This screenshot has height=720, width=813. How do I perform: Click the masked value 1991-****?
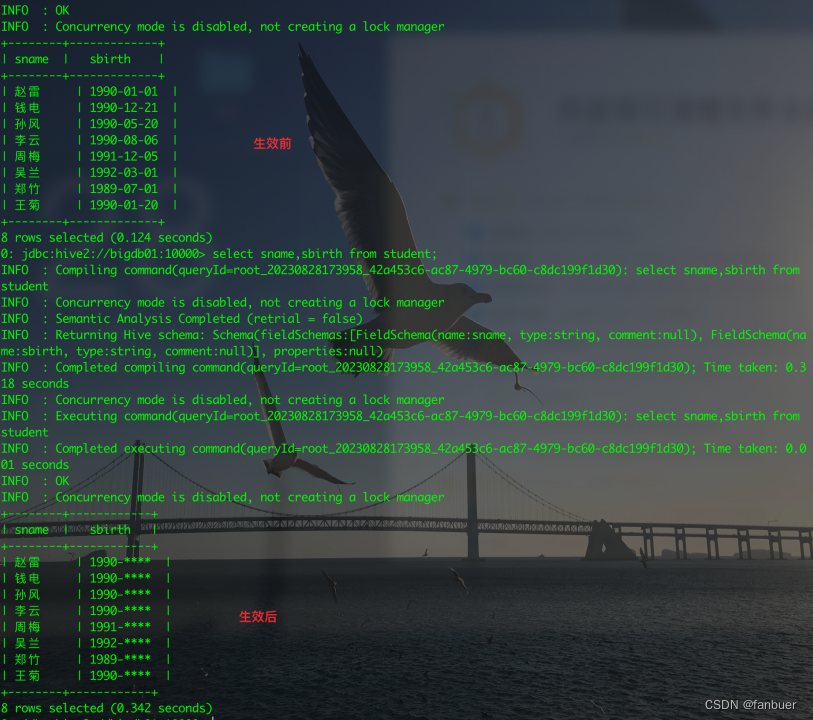click(120, 627)
